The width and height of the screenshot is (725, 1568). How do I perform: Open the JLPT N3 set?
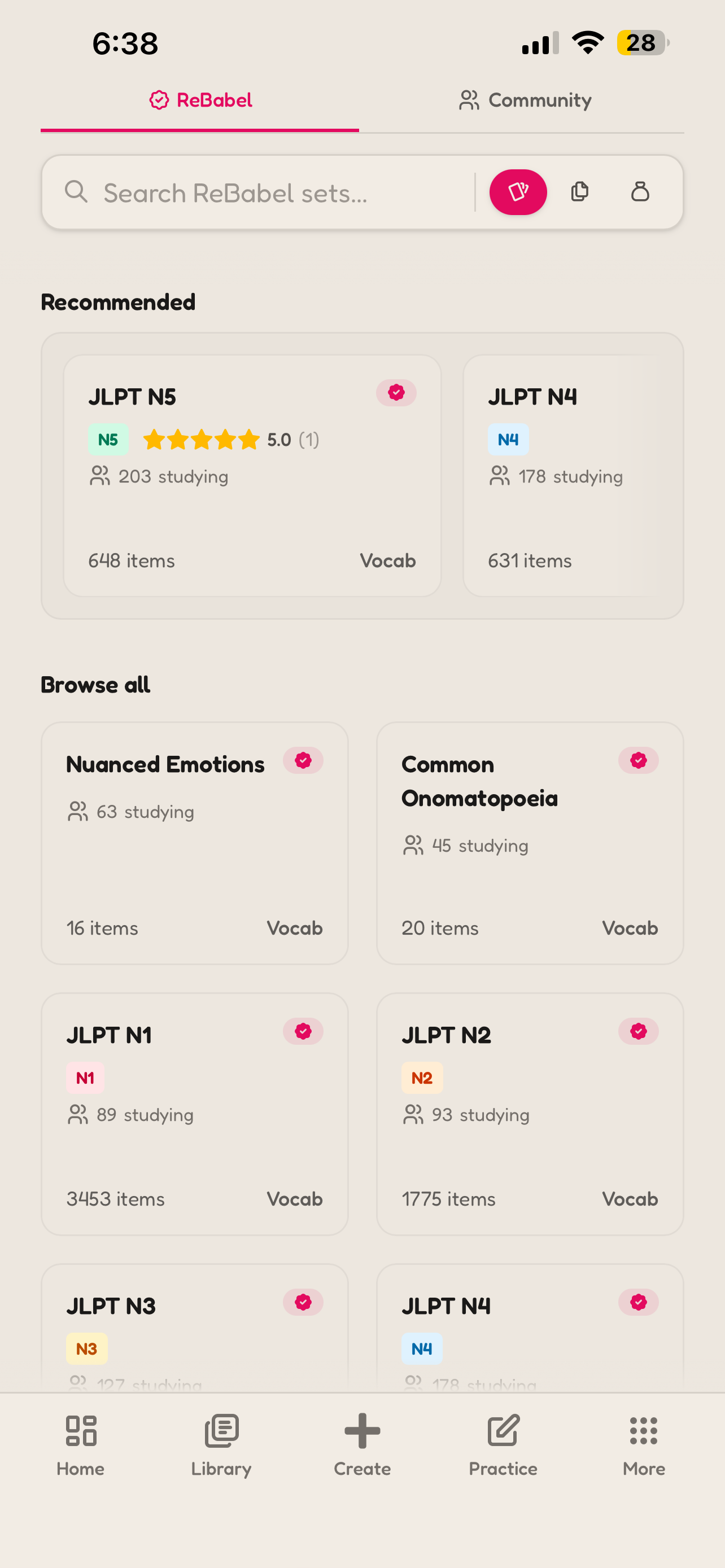195,1328
